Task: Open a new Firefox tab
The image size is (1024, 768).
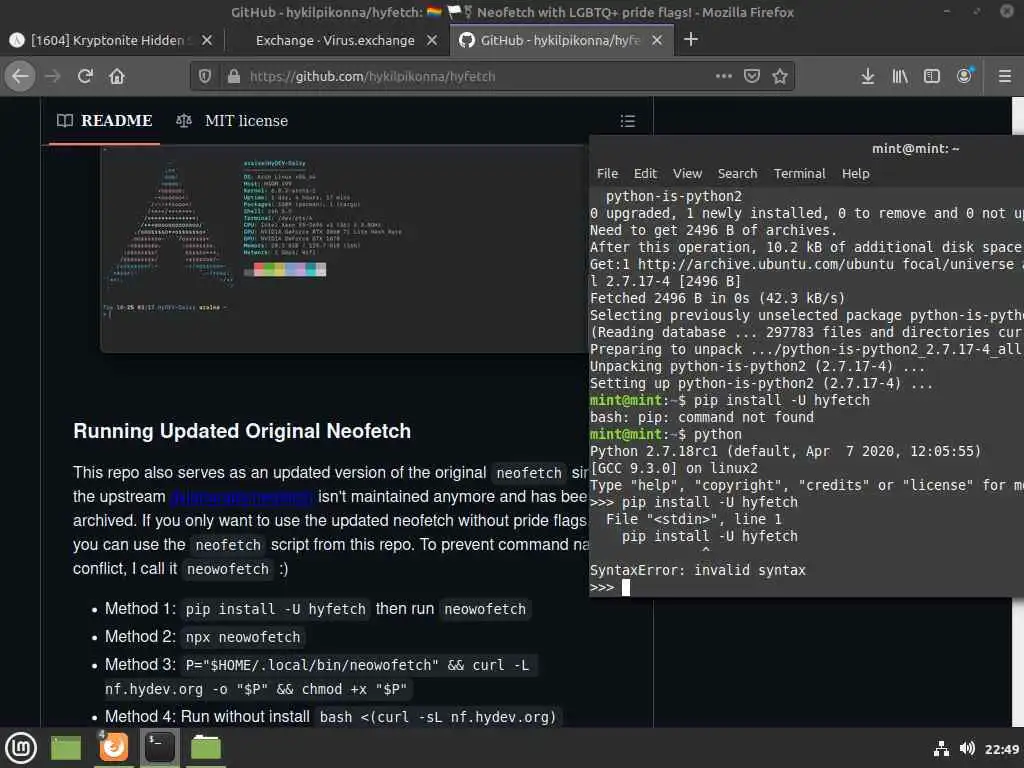Action: [x=691, y=40]
